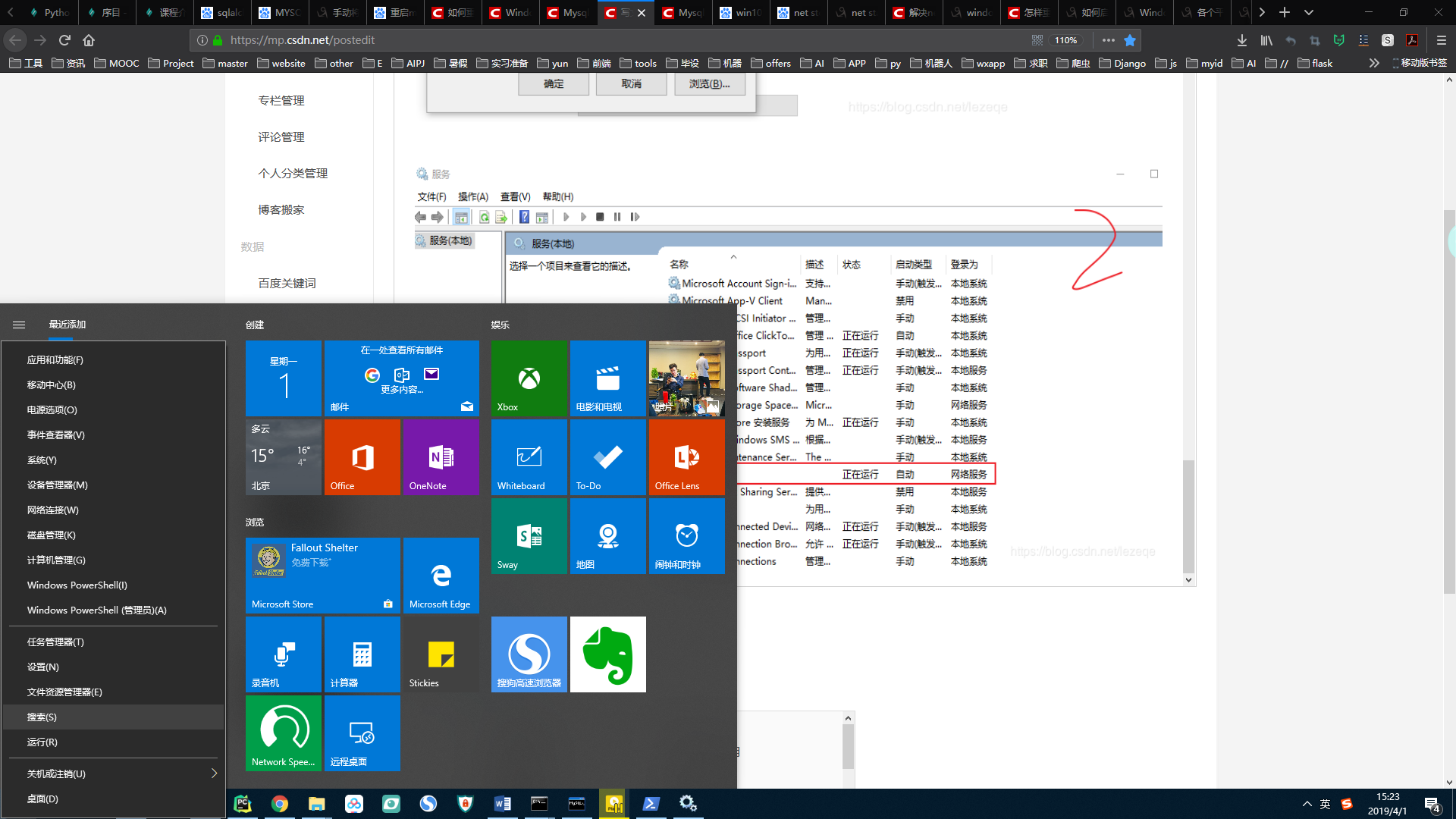Switch to the win10 browser tab
This screenshot has height=819, width=1456.
point(741,12)
